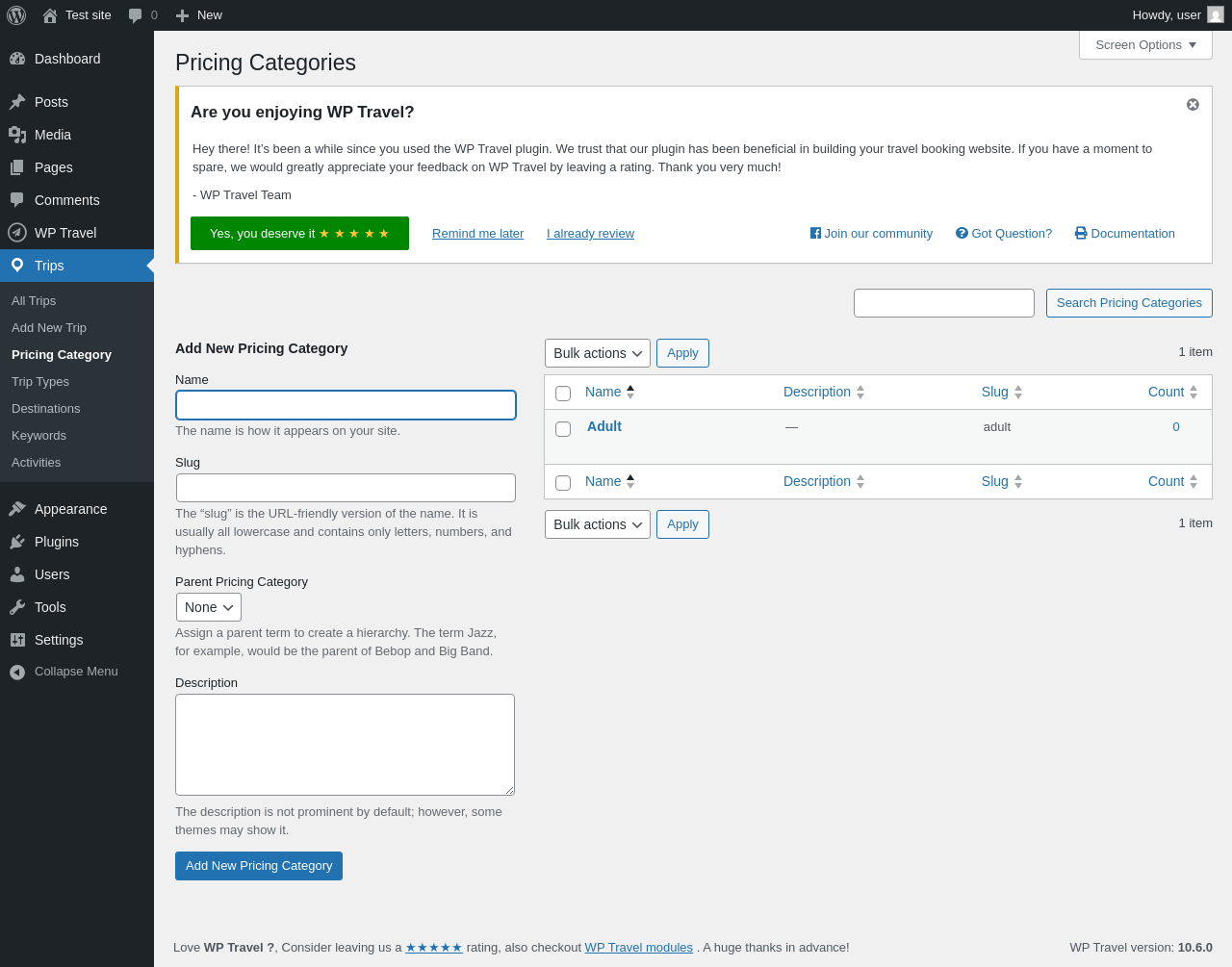
Task: Open the Adult pricing category link
Action: click(604, 426)
